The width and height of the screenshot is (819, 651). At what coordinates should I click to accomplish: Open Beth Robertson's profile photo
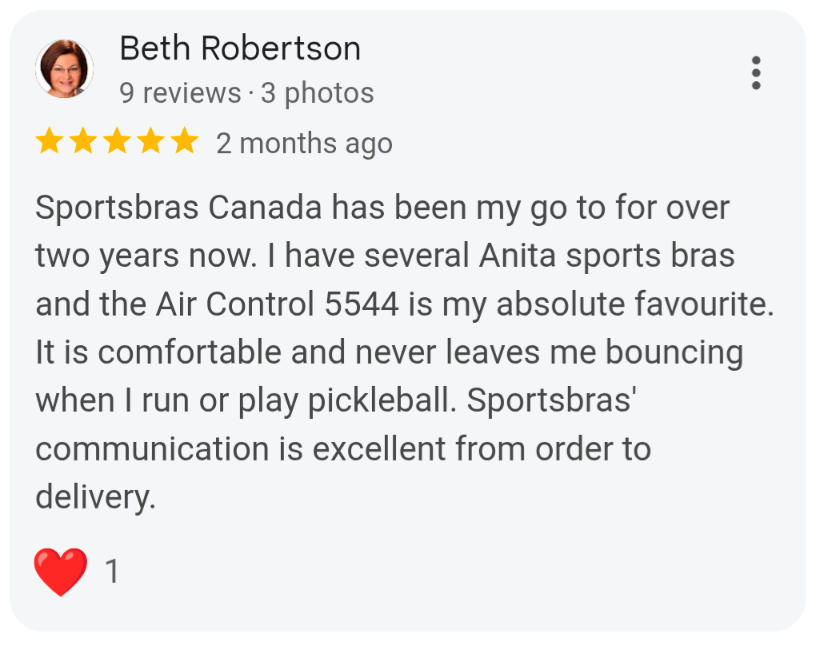[x=64, y=68]
